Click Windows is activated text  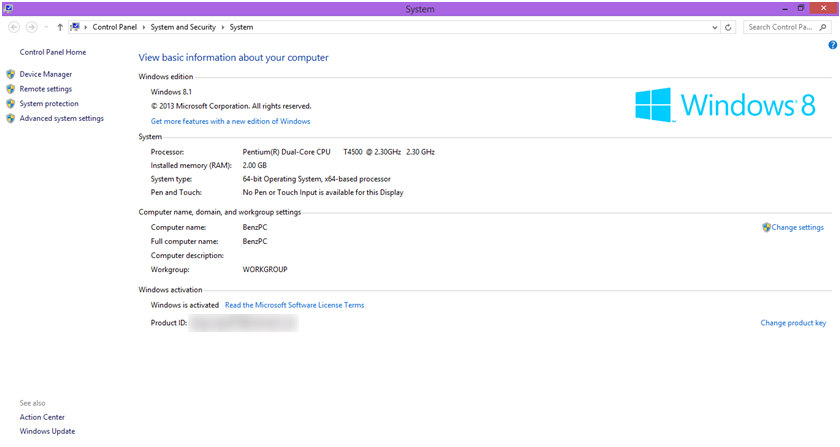pyautogui.click(x=185, y=305)
